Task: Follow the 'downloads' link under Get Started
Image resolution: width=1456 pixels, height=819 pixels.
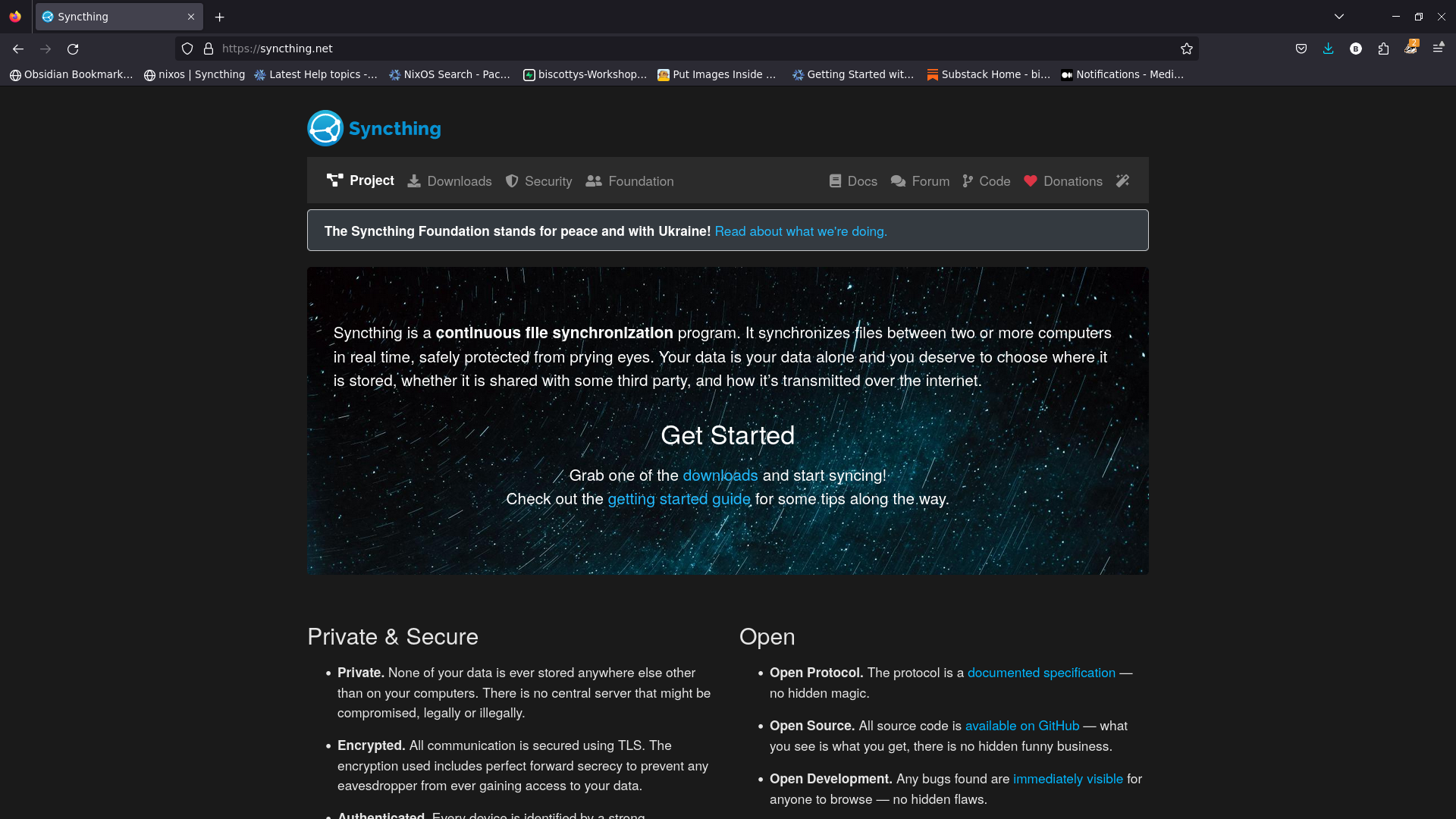Action: point(720,475)
